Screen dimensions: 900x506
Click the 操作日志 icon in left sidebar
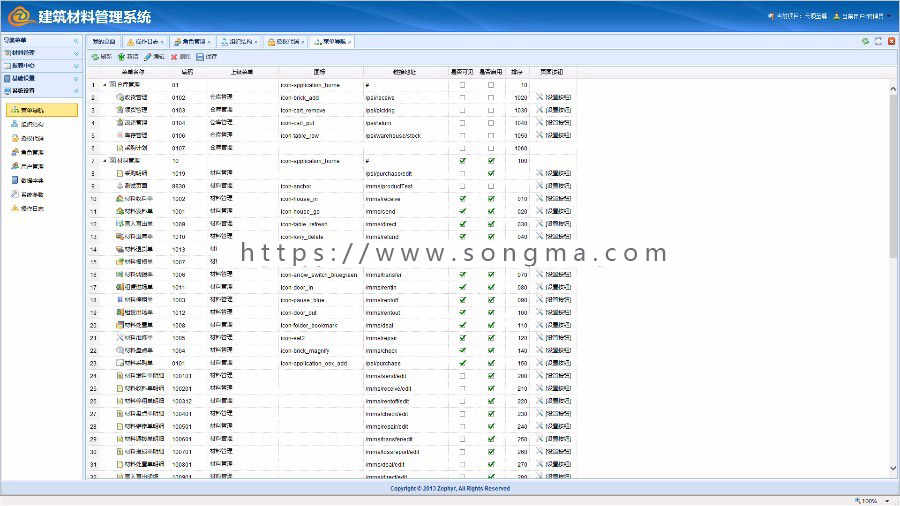click(x=15, y=208)
